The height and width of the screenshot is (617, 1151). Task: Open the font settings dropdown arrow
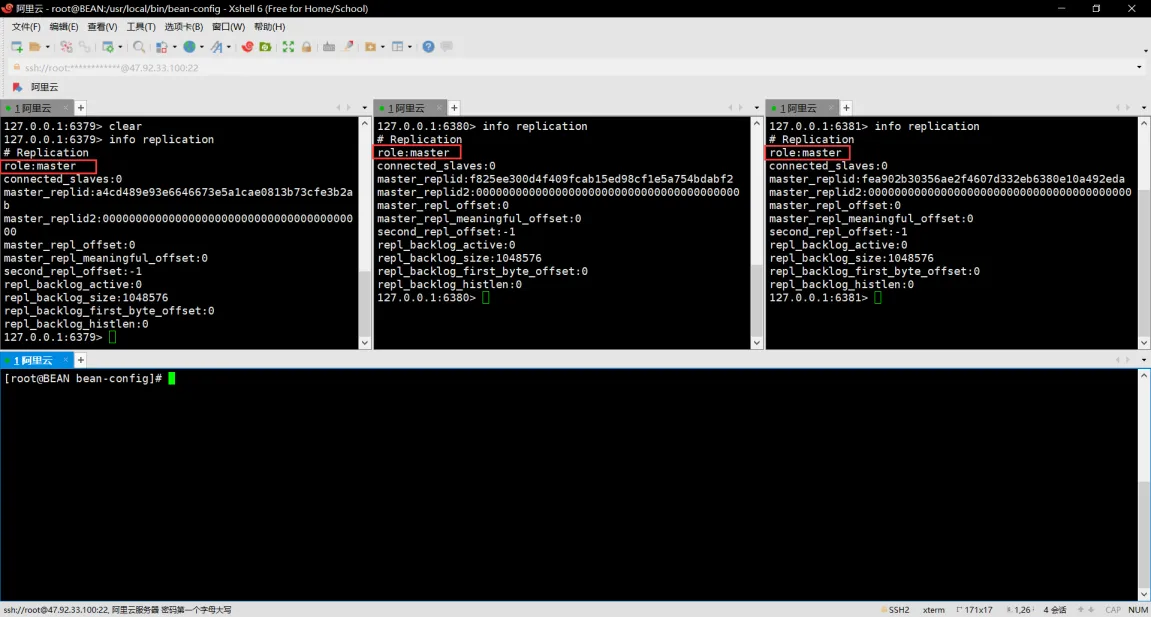pyautogui.click(x=228, y=47)
